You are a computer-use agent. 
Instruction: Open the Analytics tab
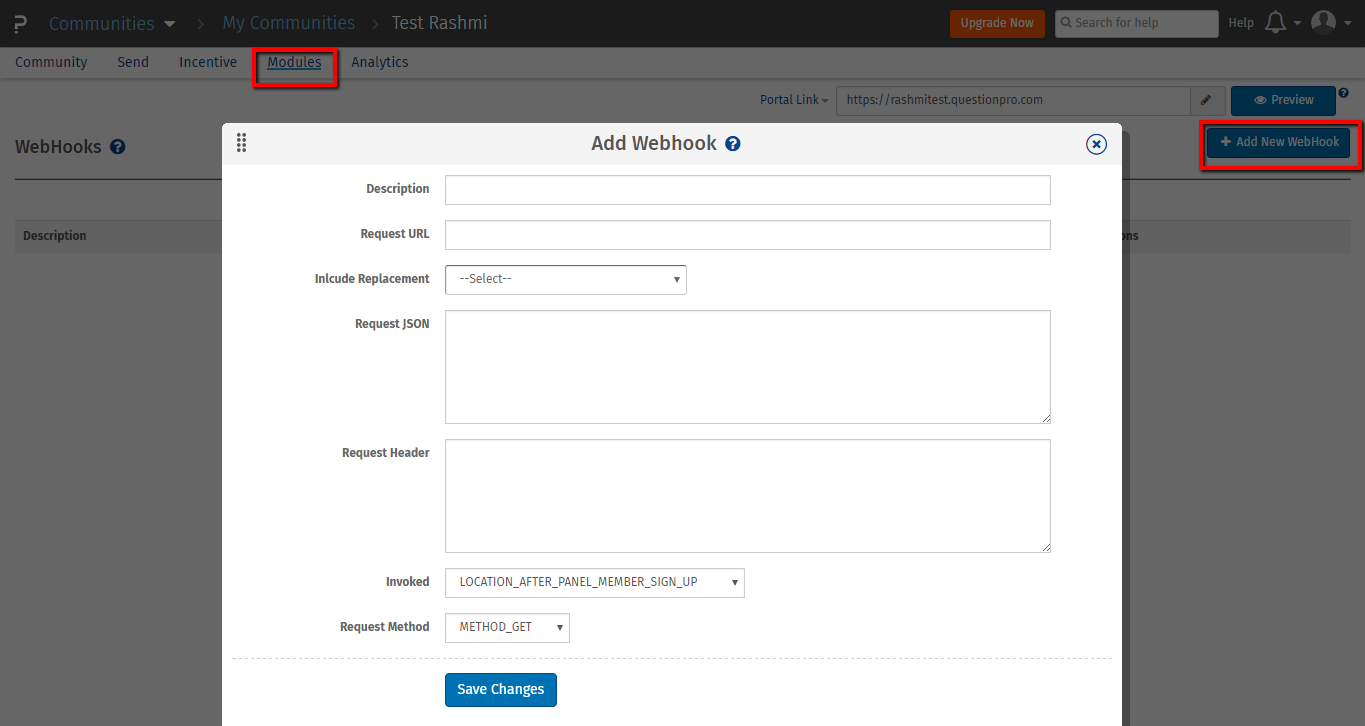coord(380,62)
